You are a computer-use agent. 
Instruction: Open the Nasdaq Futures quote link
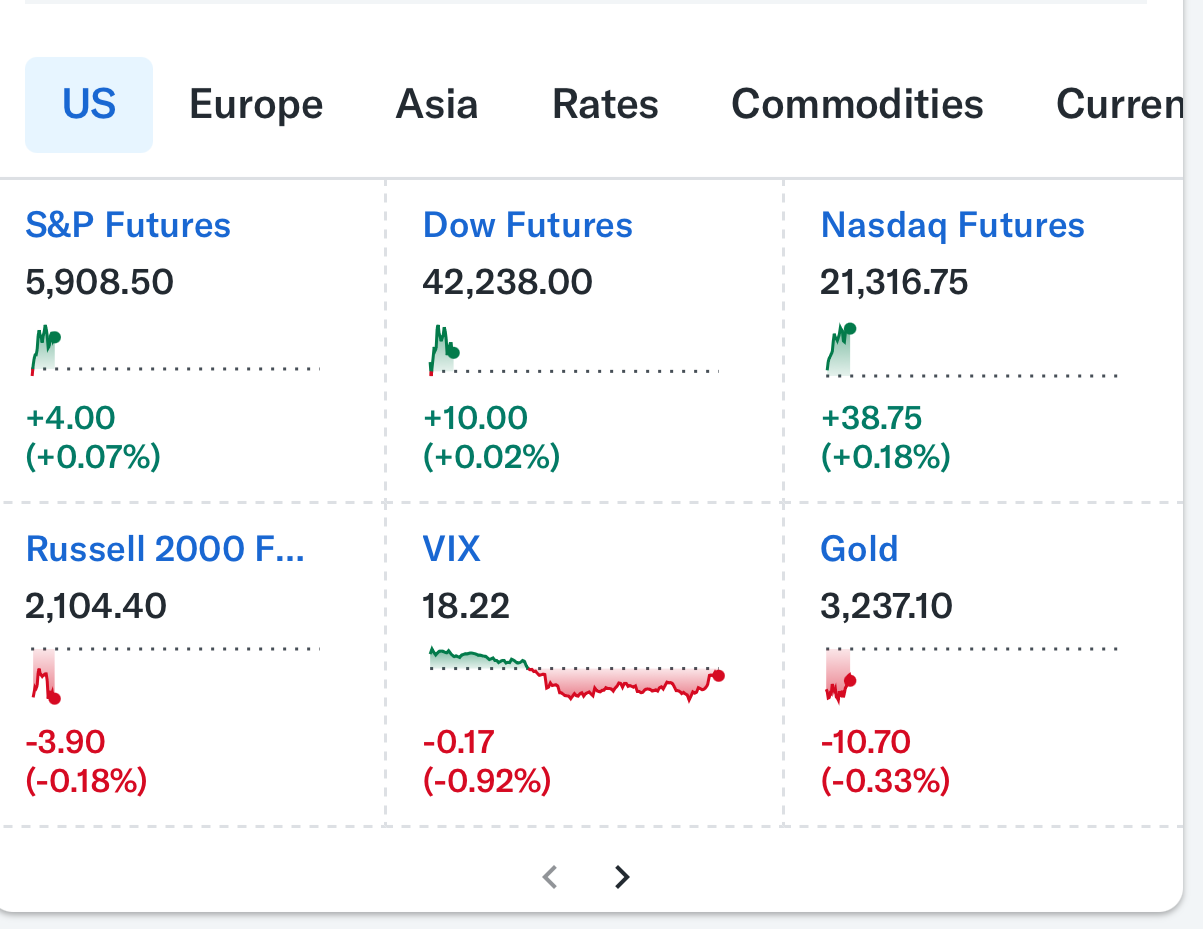[x=952, y=225]
